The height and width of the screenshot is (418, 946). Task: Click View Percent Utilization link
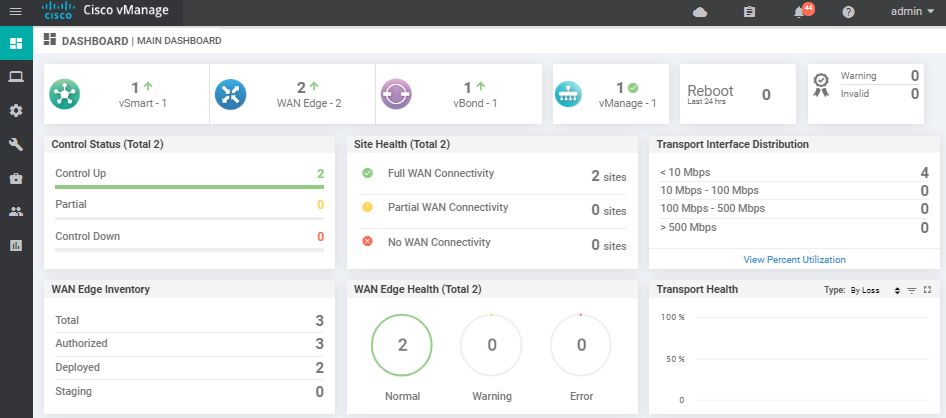tap(794, 259)
